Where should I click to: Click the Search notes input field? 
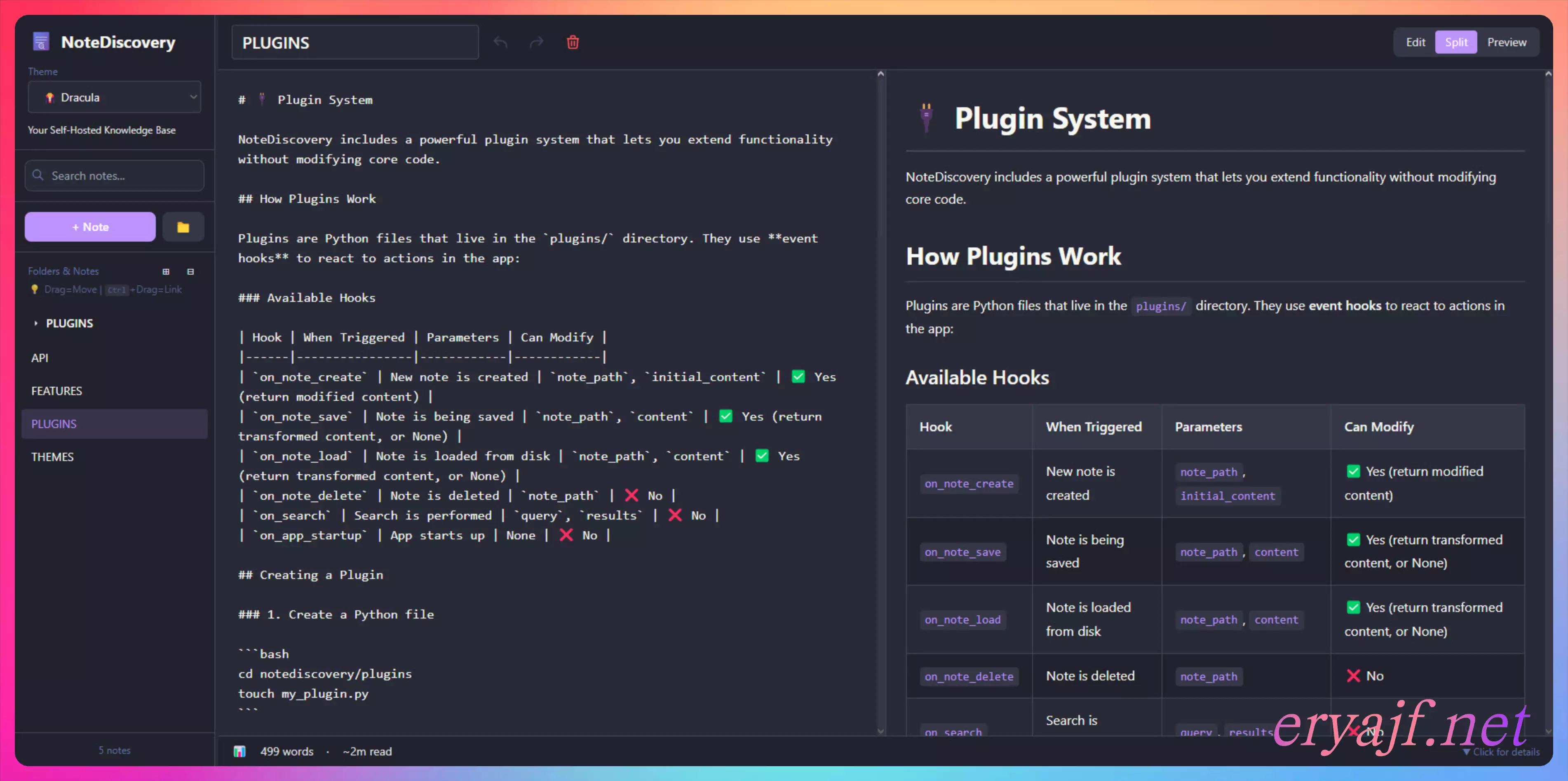tap(115, 176)
